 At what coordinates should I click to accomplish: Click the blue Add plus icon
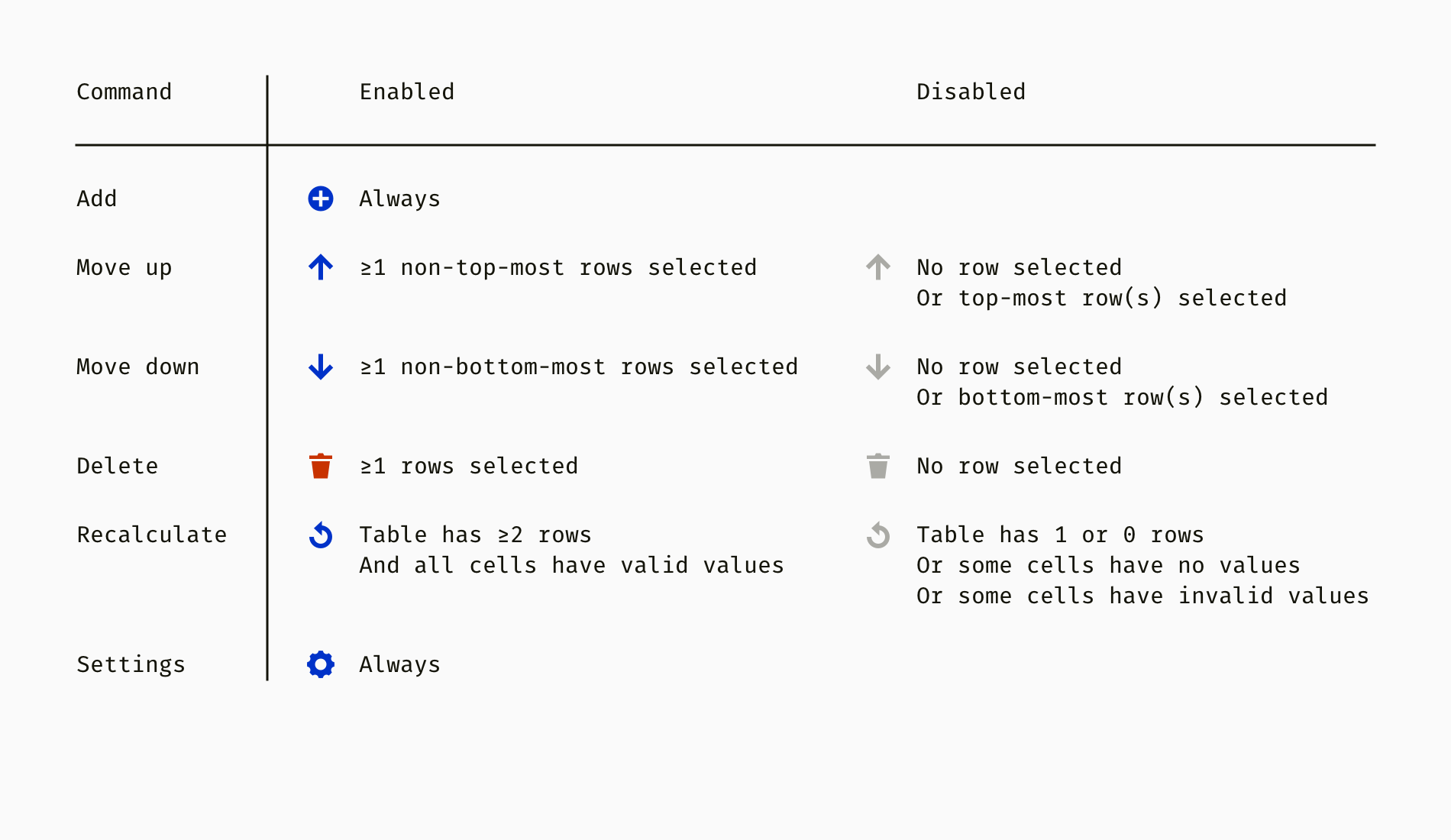(x=321, y=199)
